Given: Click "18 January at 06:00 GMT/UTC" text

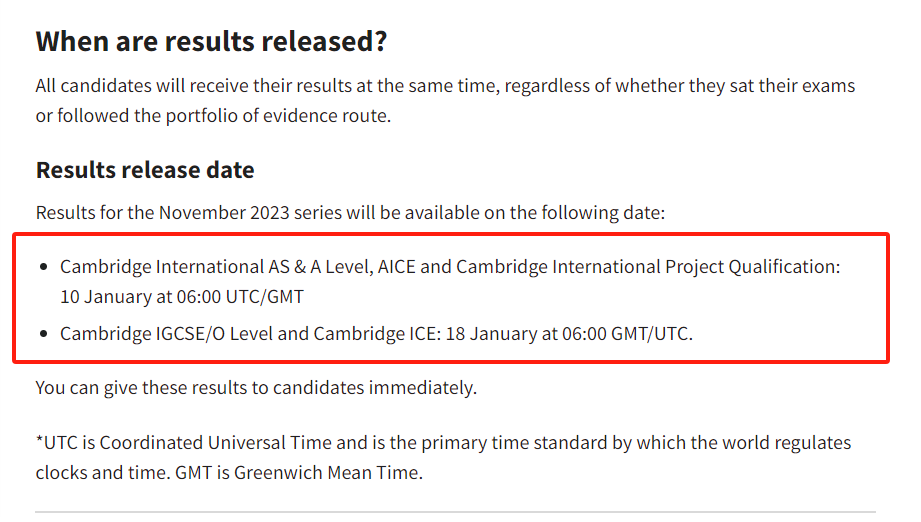Looking at the screenshot, I should [x=567, y=334].
